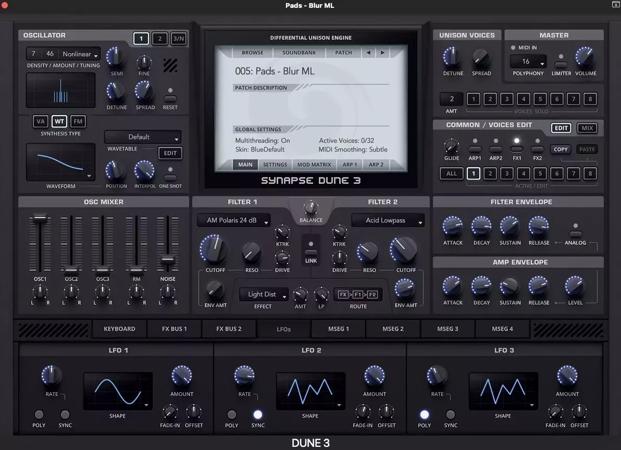Toggle the master Limiter switch
621x450 pixels.
point(561,60)
